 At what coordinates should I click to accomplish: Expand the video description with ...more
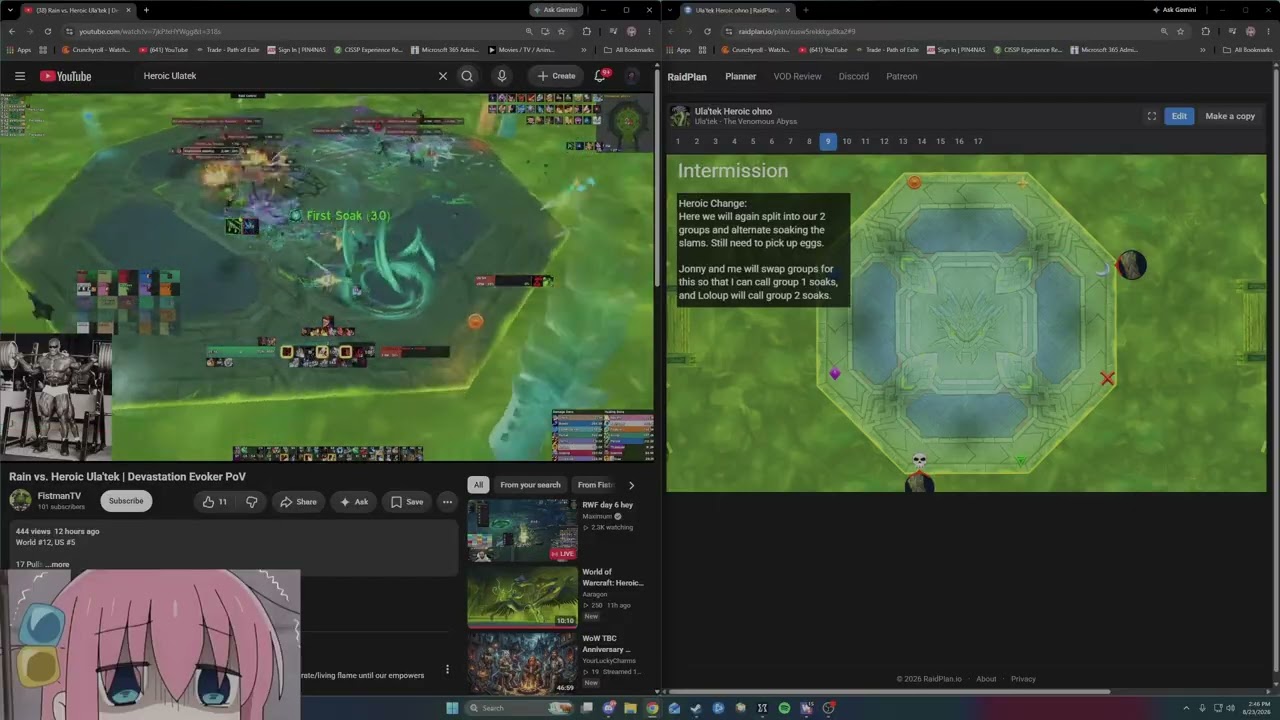58,564
